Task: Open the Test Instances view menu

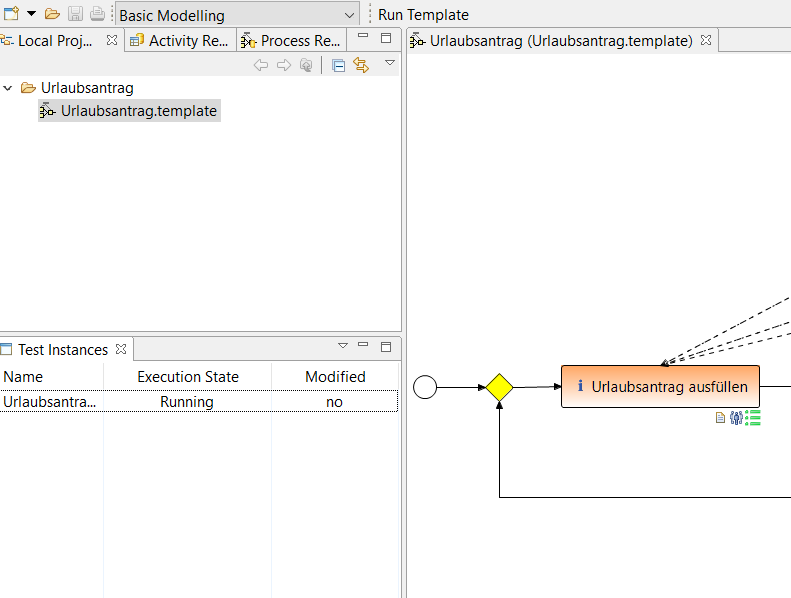Action: tap(343, 346)
